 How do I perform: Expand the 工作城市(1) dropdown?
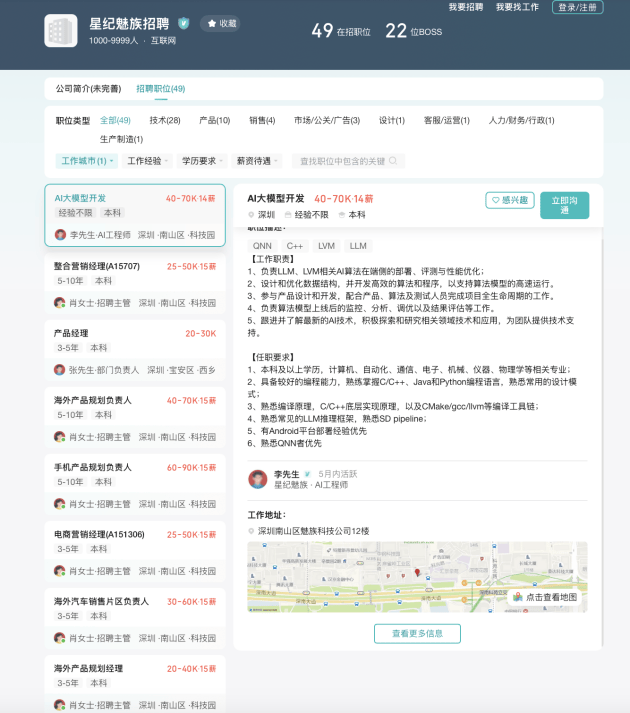tap(87, 161)
